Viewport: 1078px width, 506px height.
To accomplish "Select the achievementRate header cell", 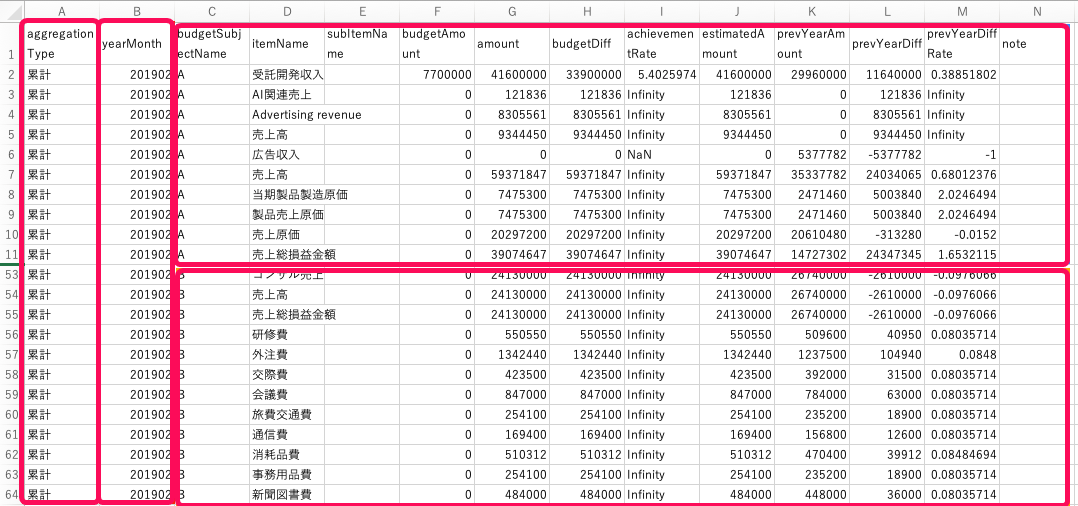I will (661, 43).
